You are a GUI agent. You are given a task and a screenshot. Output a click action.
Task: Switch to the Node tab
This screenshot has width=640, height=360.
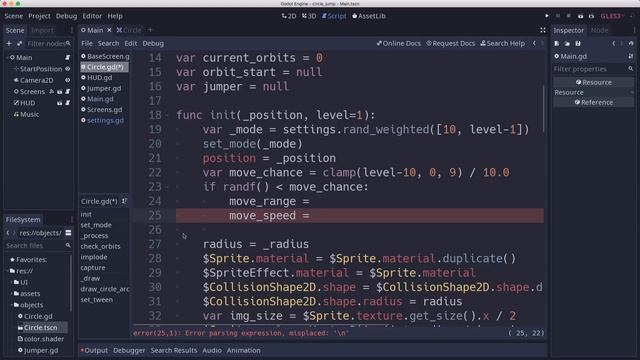click(599, 30)
